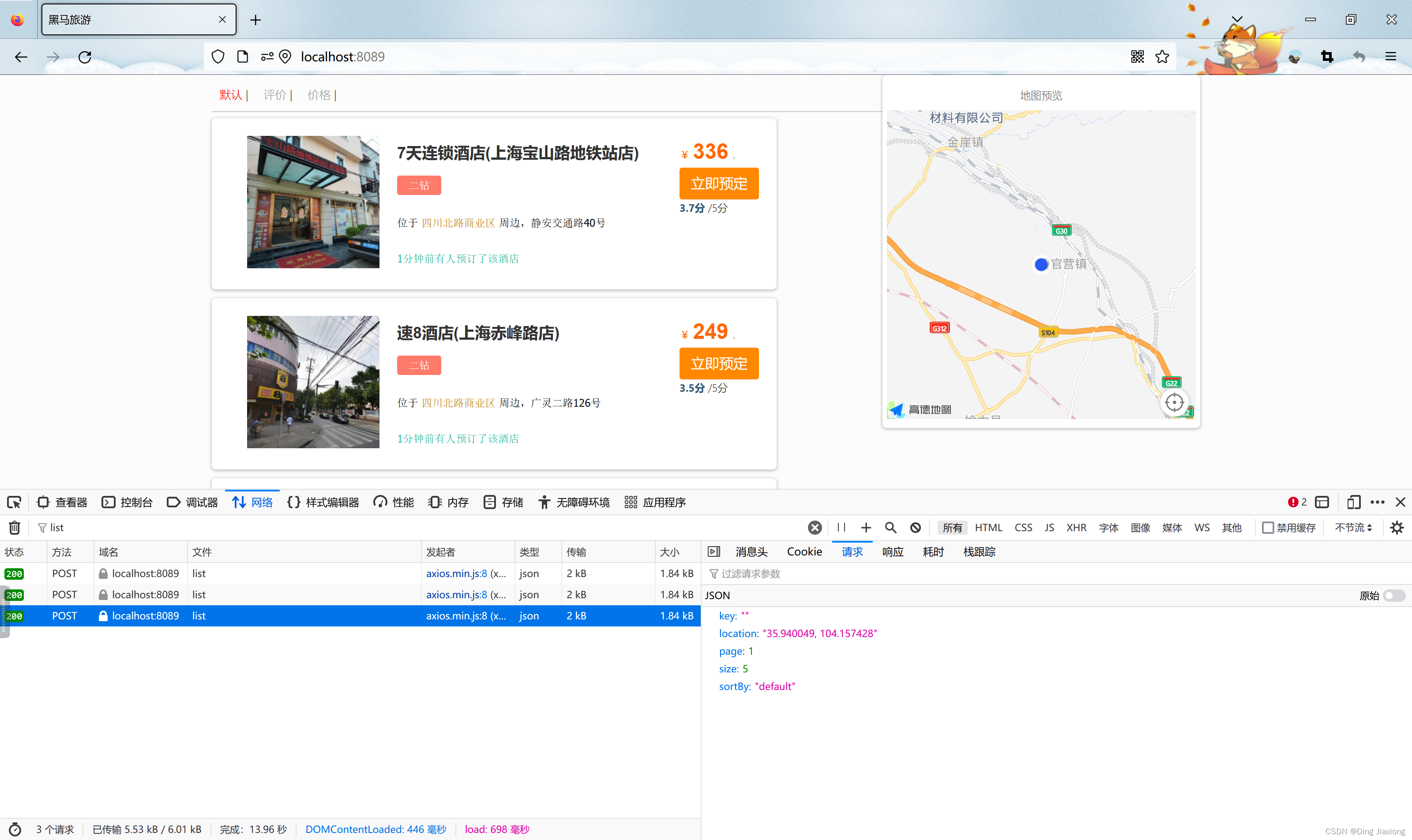The height and width of the screenshot is (840, 1412).
Task: Sort hotels by 评价
Action: (275, 95)
